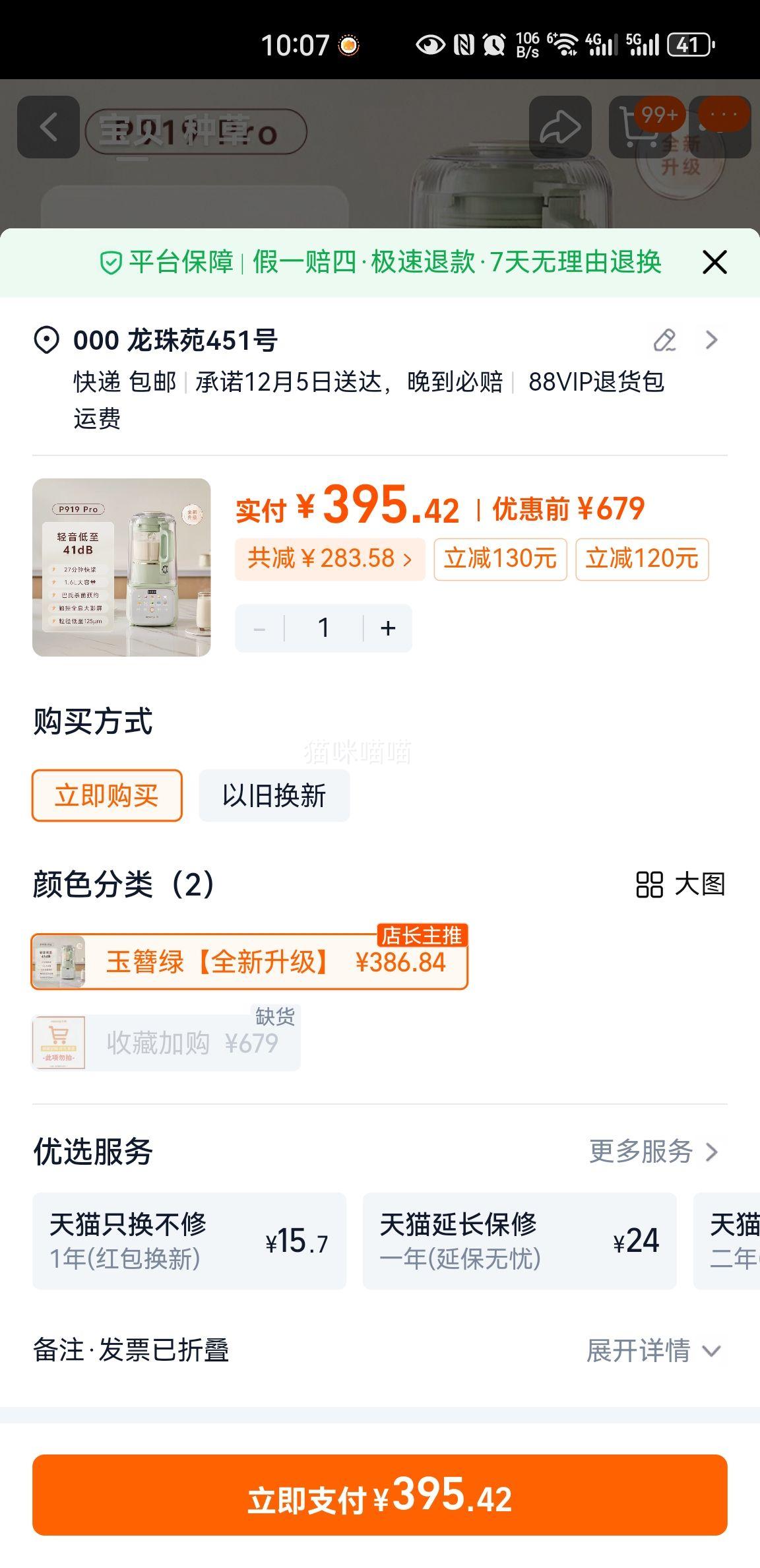Increase quantity with plus button
Screen dimensions: 760x1568
click(x=388, y=628)
